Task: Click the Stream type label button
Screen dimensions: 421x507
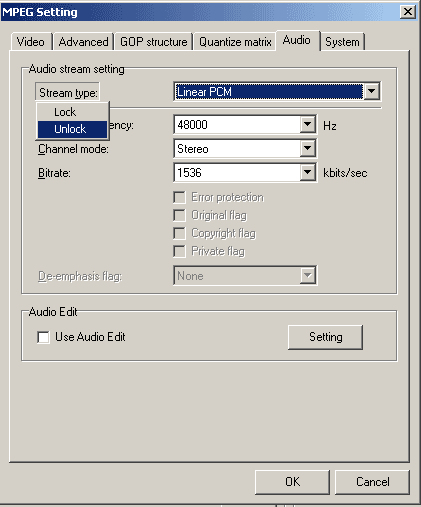Action: (x=68, y=92)
